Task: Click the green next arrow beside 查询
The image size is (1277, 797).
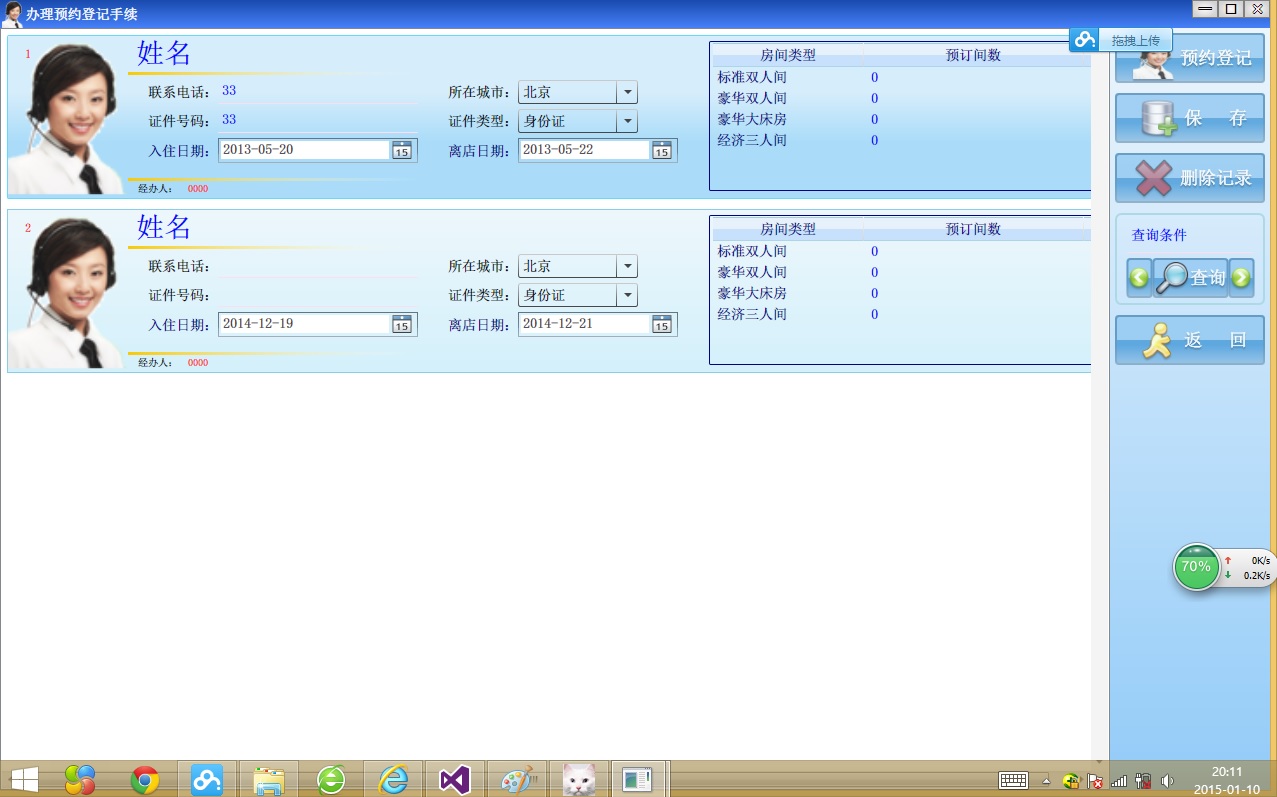Action: point(1241,278)
